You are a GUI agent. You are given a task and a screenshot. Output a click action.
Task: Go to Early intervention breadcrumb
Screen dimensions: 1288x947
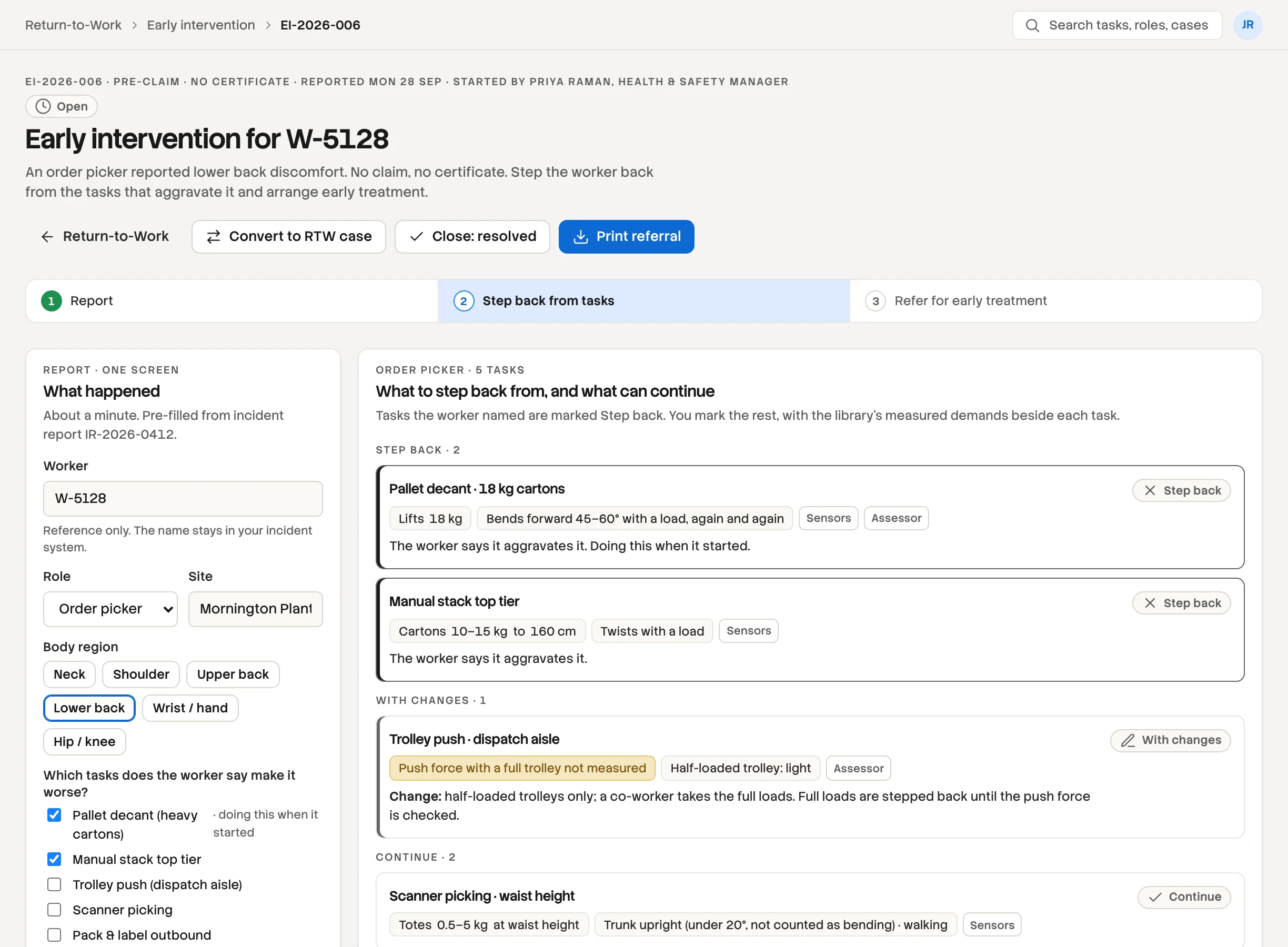(x=200, y=25)
